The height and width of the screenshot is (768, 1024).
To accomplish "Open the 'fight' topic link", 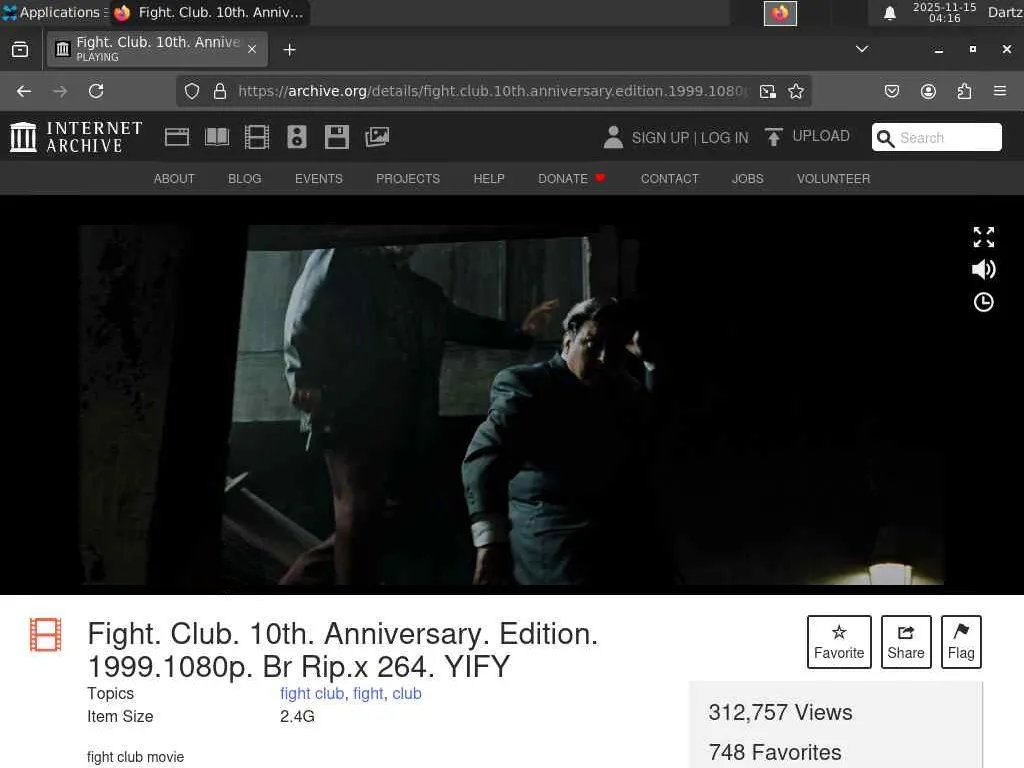I will (368, 694).
